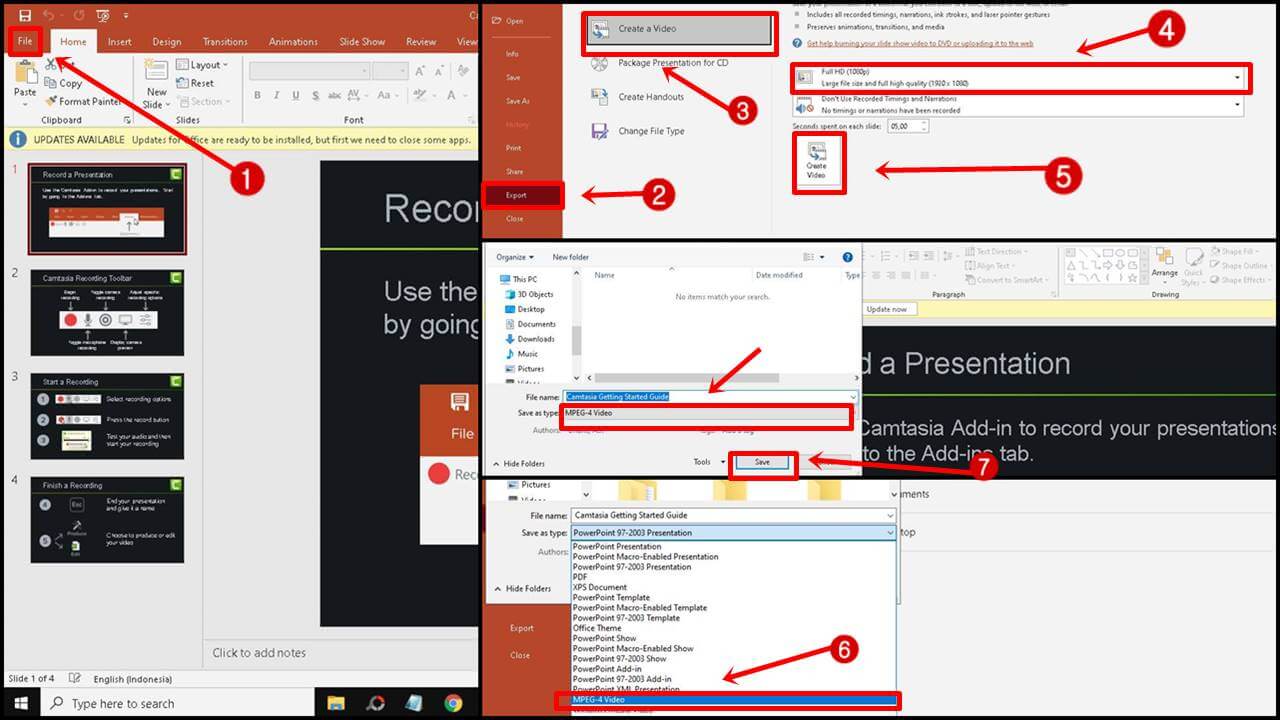Screen dimensions: 1280x720
Task: Select slide 2 Camtasia Recording Toolbar thumbnail
Action: 108,313
